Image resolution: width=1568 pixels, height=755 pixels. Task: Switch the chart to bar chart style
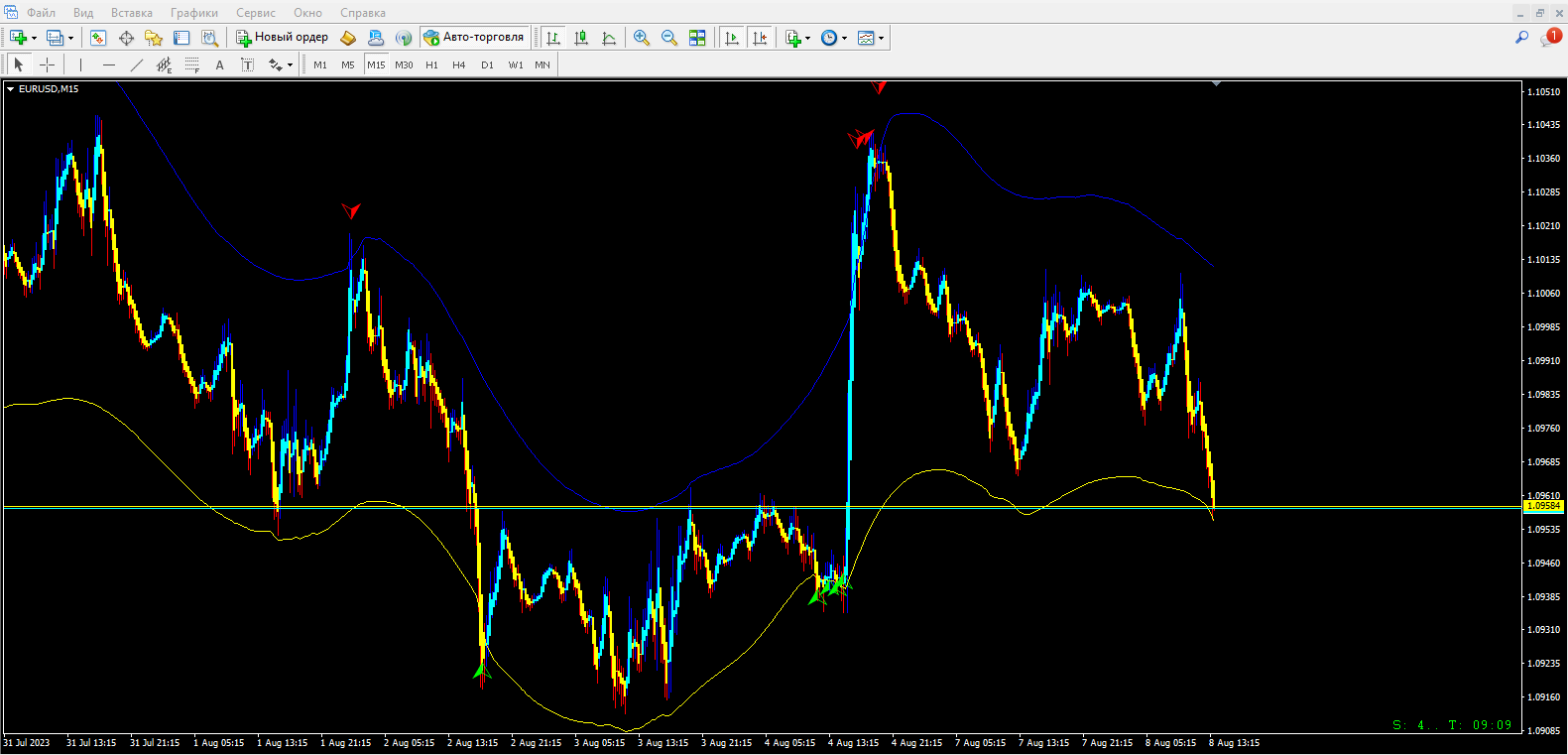pos(553,38)
